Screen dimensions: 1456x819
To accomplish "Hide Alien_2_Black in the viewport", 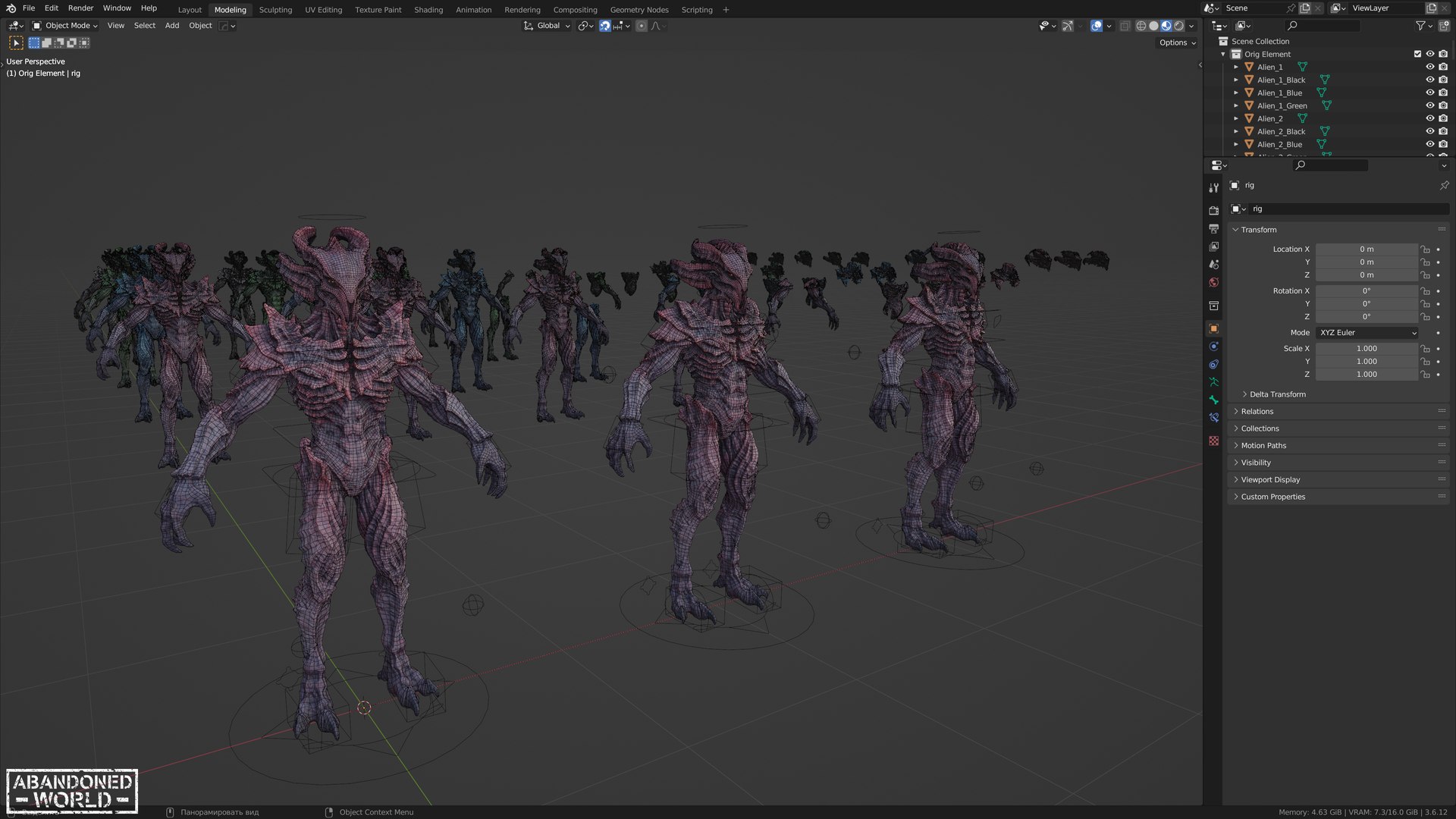I will [1430, 131].
